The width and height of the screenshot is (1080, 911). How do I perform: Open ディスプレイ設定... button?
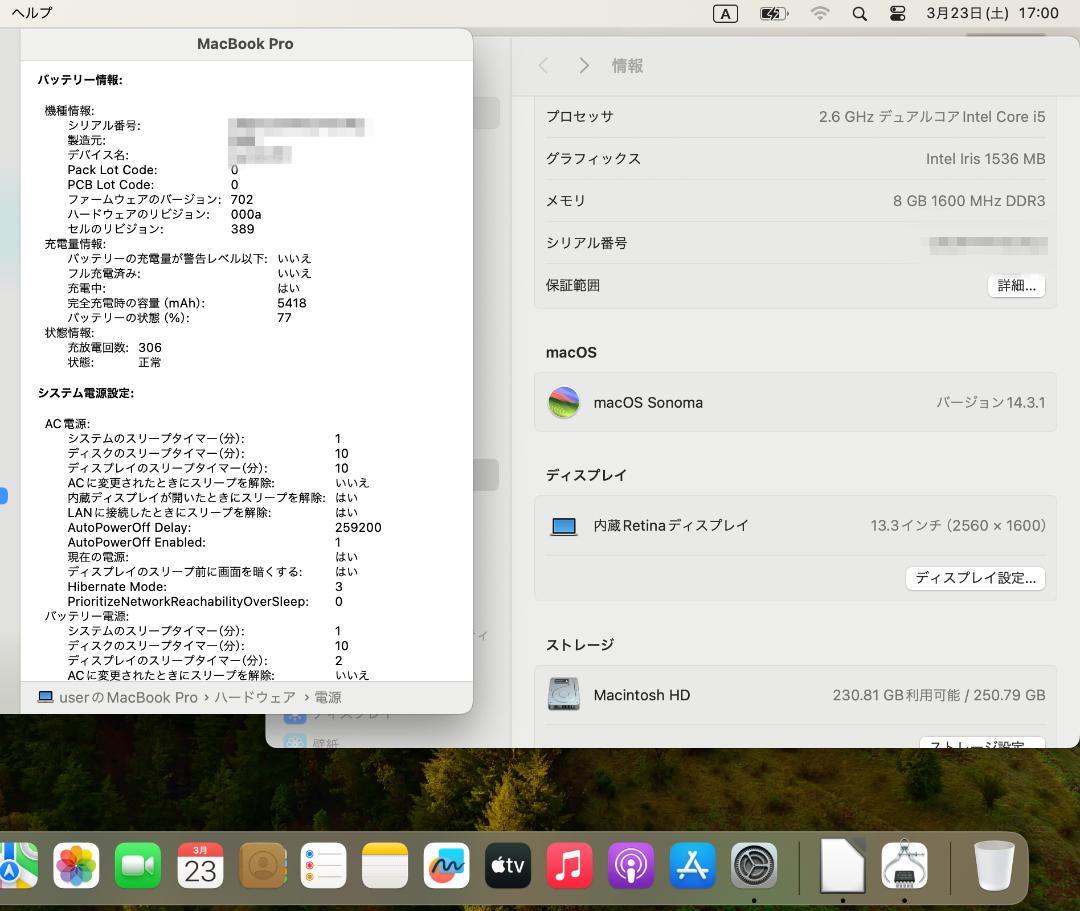coord(975,578)
